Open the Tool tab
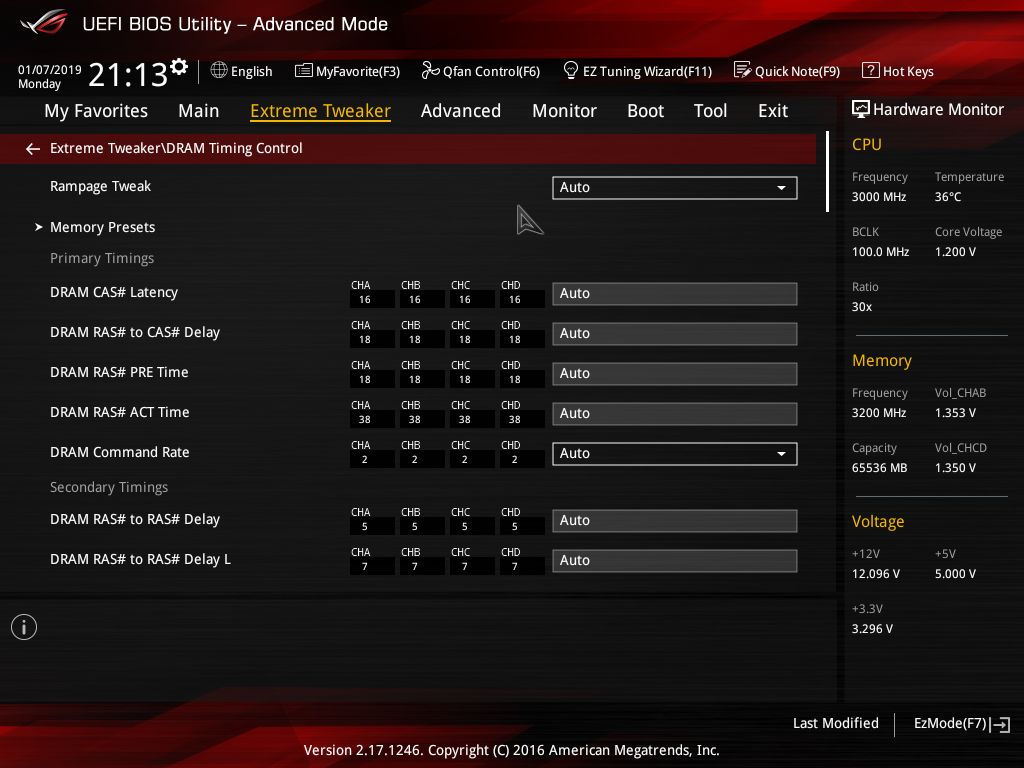 [x=710, y=111]
